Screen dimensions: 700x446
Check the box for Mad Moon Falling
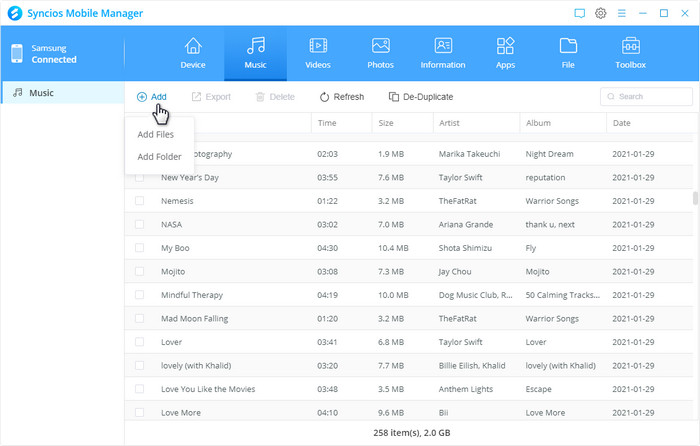pos(140,318)
